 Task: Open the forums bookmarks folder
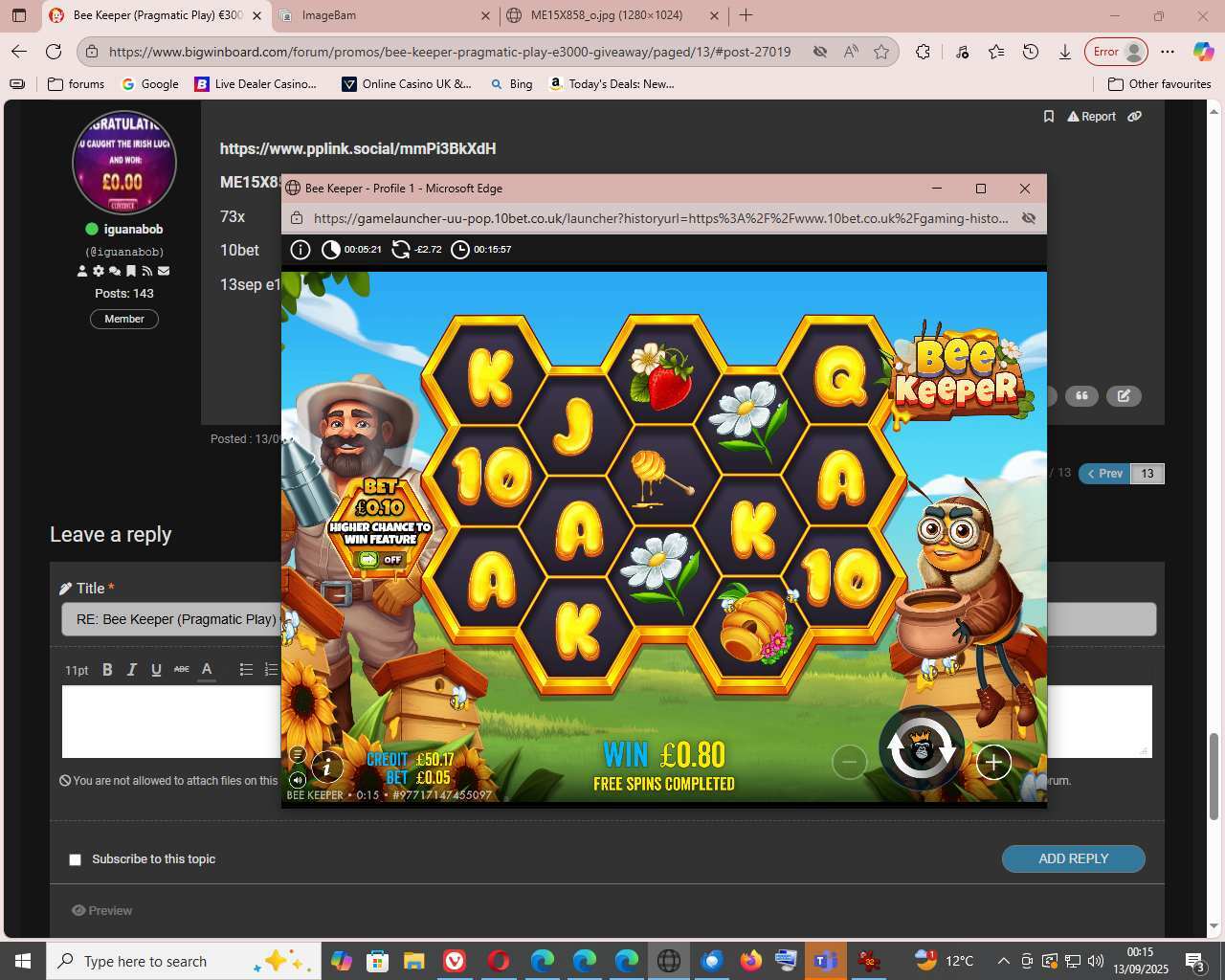pos(76,84)
